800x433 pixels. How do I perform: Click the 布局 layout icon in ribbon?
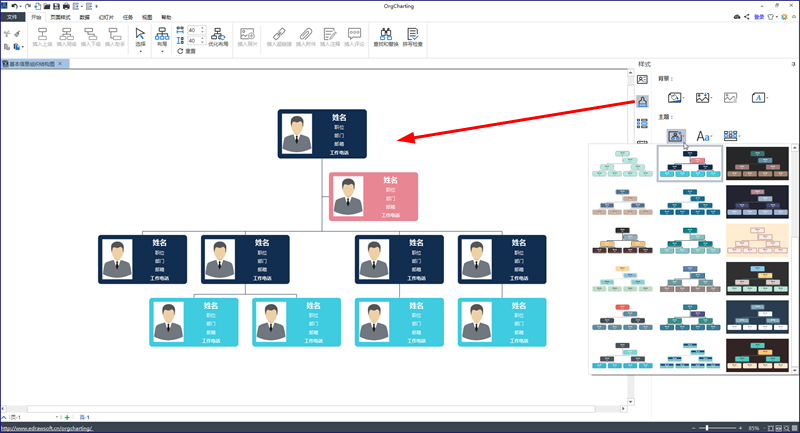162,37
